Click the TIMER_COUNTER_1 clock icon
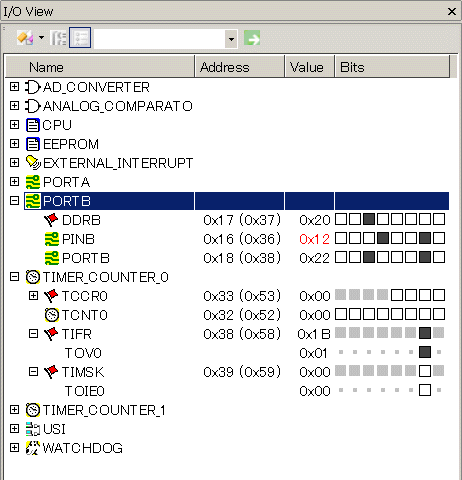Screen dimensions: 462x480 pos(33,410)
